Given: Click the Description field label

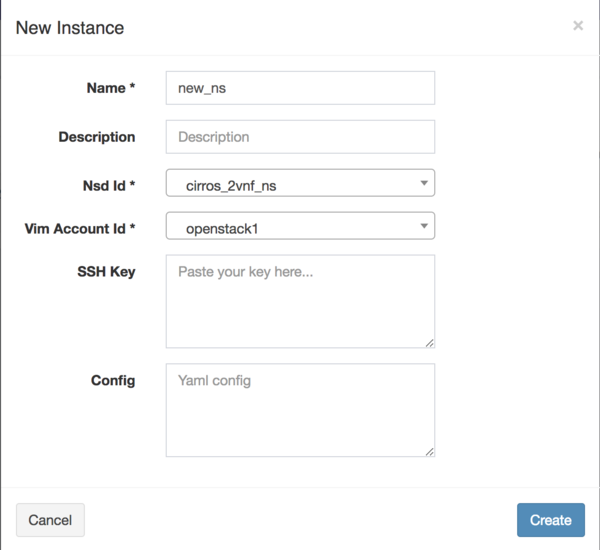Looking at the screenshot, I should point(97,137).
